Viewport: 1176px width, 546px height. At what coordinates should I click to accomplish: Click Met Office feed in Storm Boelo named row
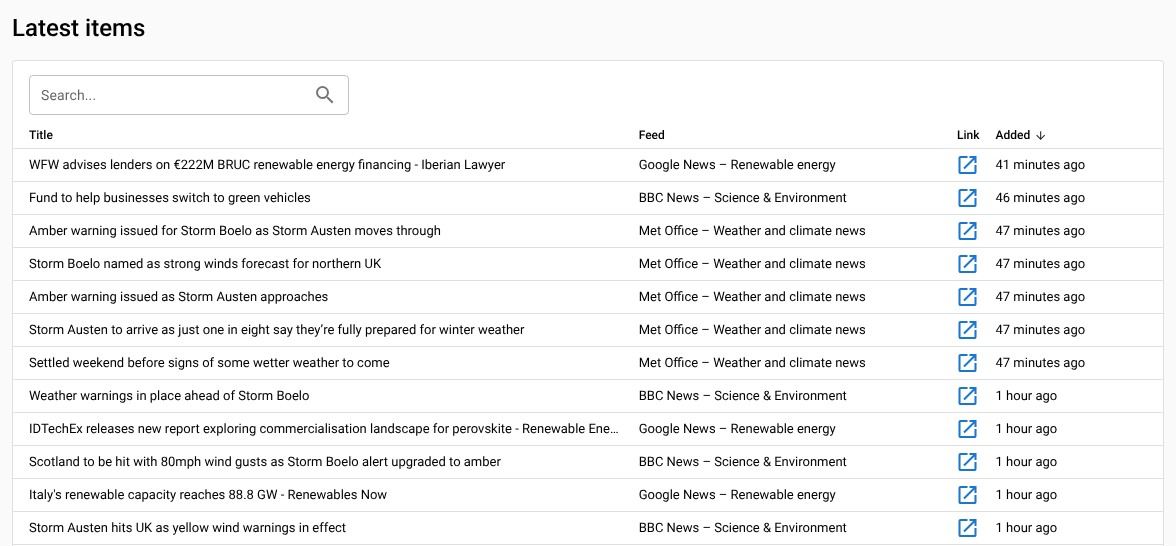tap(752, 264)
